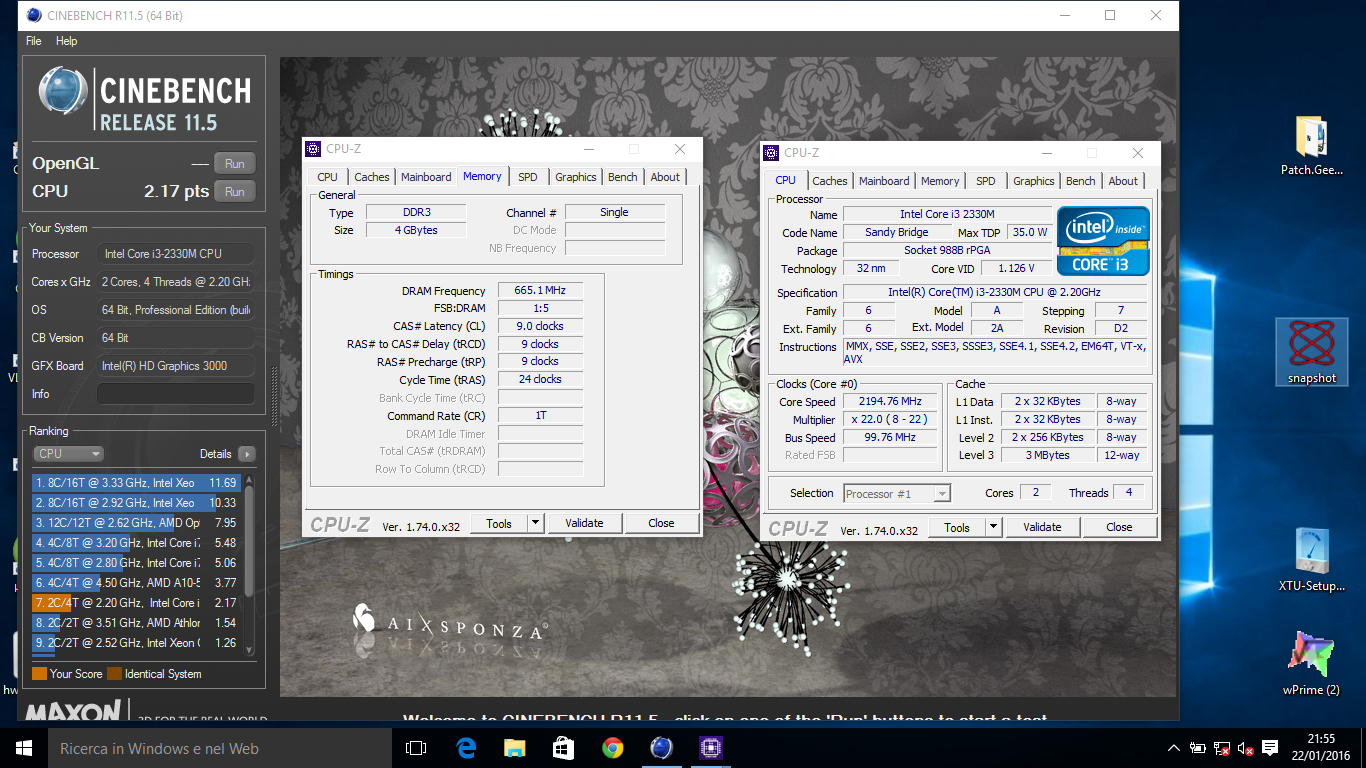Click the Intel Core i3 inside logo

[x=1103, y=240]
